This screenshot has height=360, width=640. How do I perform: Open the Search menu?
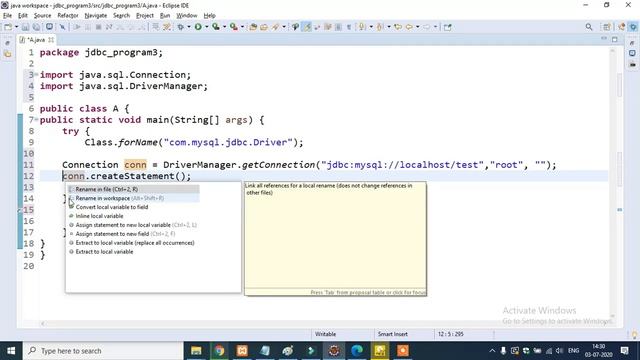pyautogui.click(x=121, y=16)
